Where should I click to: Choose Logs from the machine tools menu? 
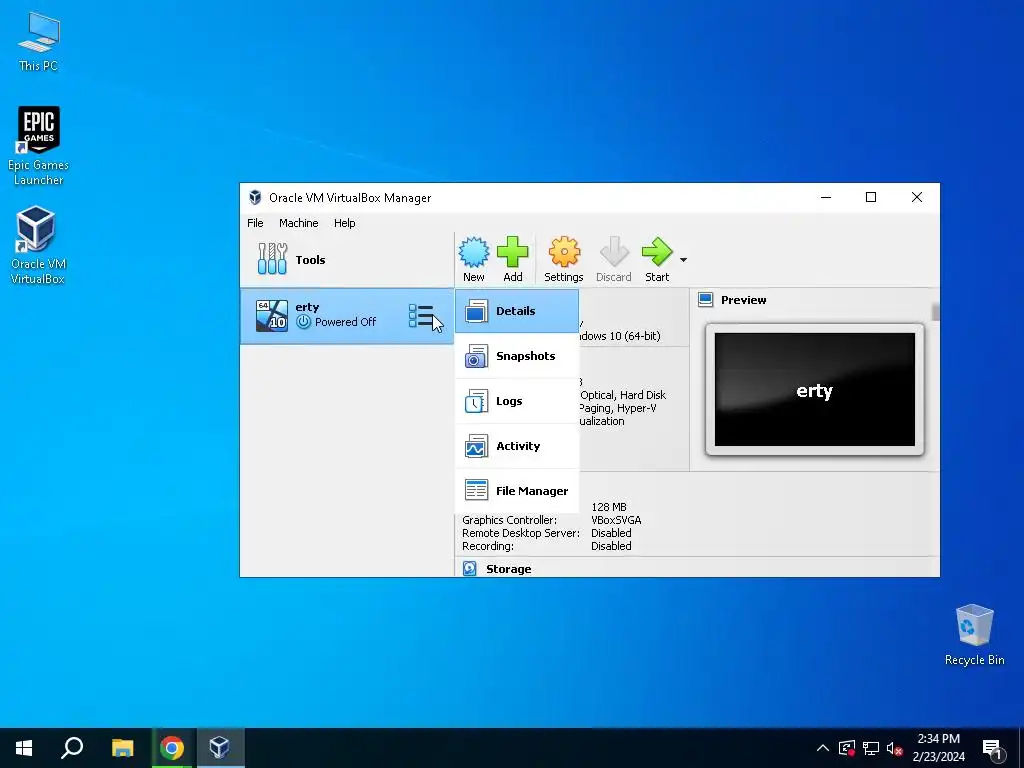(x=517, y=401)
